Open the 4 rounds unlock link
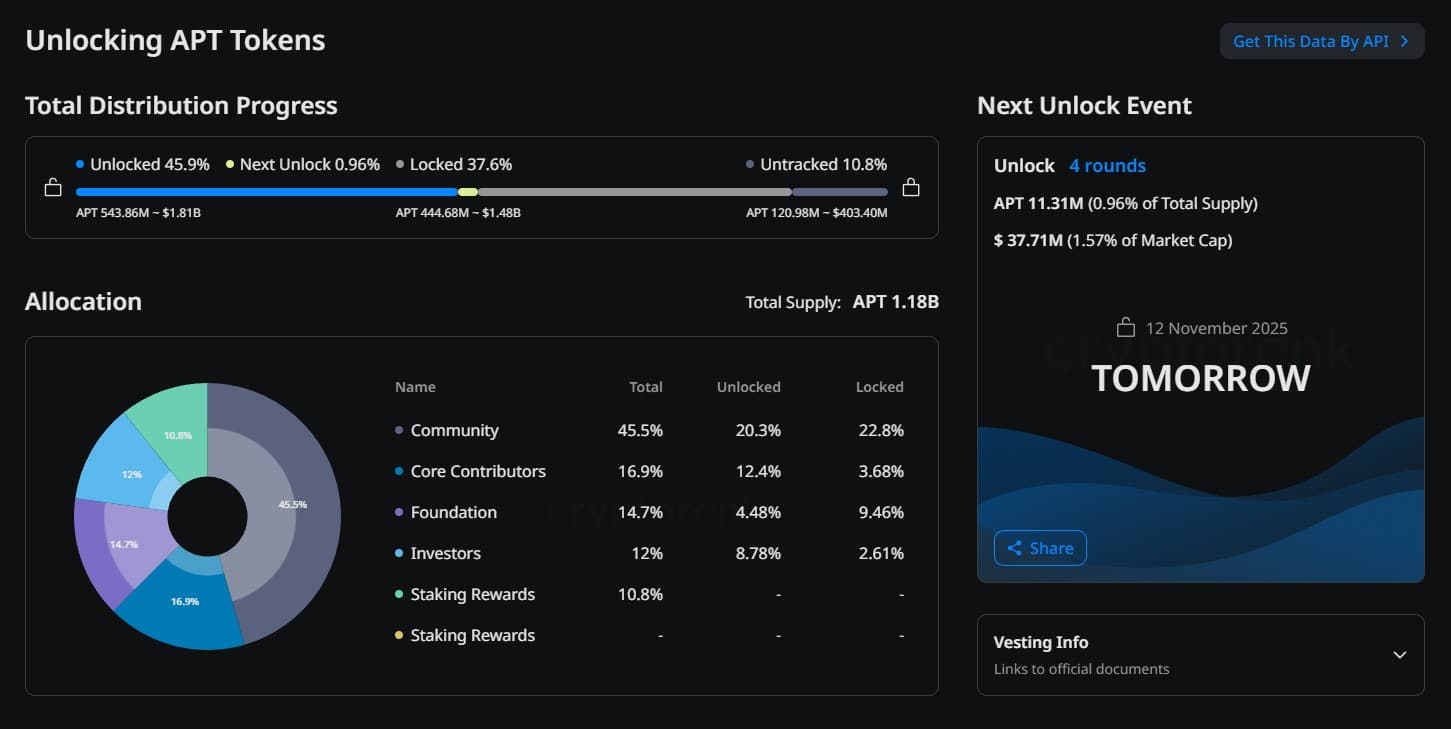This screenshot has height=729, width=1451. pyautogui.click(x=1107, y=166)
